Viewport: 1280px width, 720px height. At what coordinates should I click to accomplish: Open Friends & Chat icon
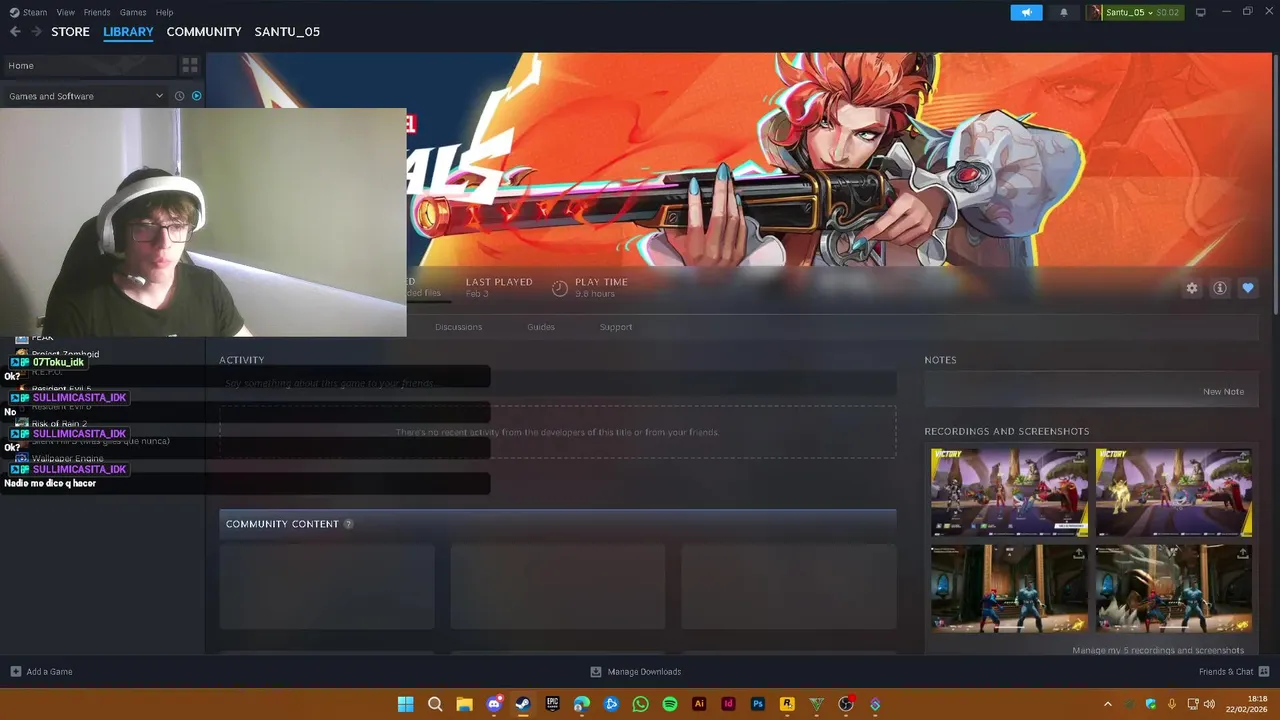[x=1264, y=672]
